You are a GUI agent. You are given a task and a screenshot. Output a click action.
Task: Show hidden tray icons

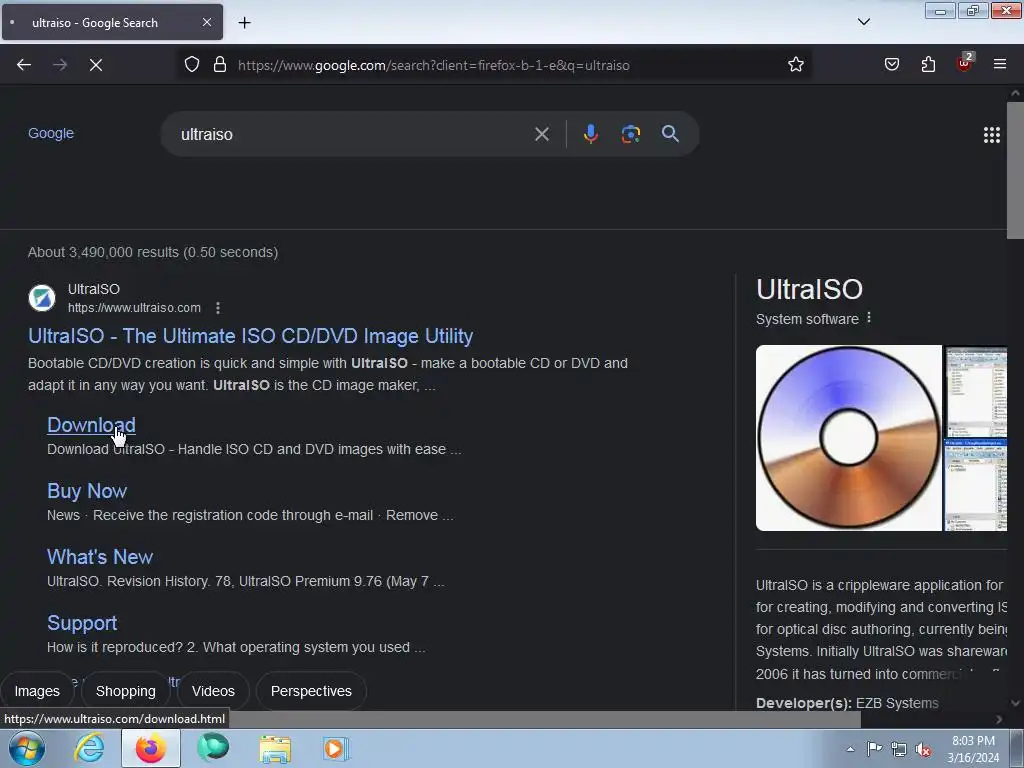[x=850, y=749]
